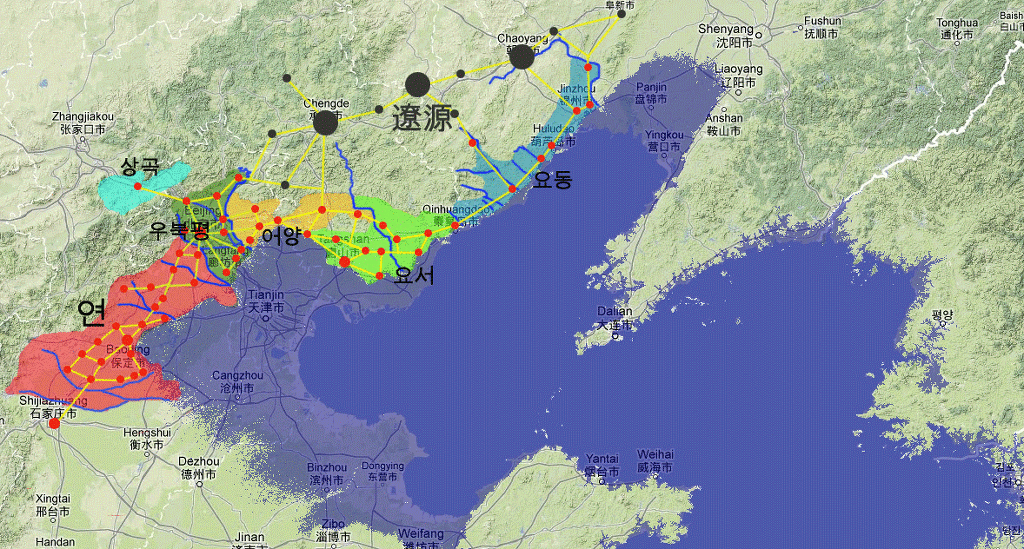1024x549 pixels.
Task: Click the Weihai city label
Action: [655, 460]
